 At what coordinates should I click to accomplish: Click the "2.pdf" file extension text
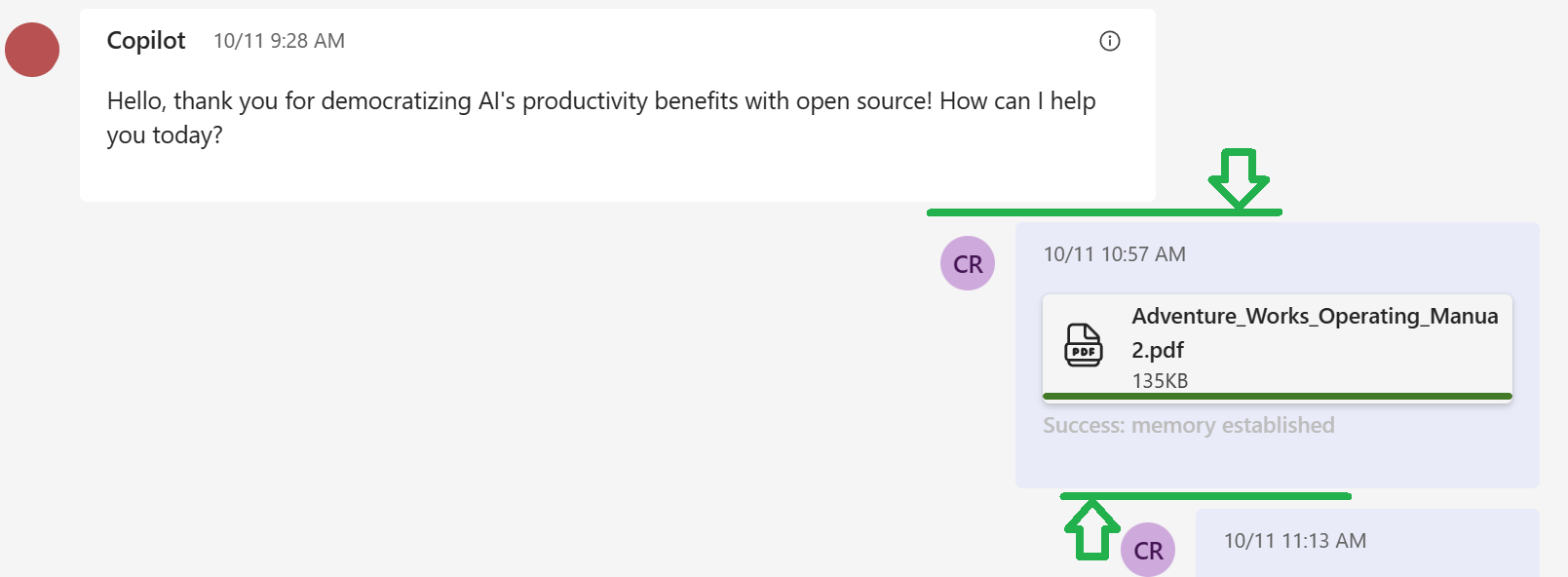(1158, 350)
